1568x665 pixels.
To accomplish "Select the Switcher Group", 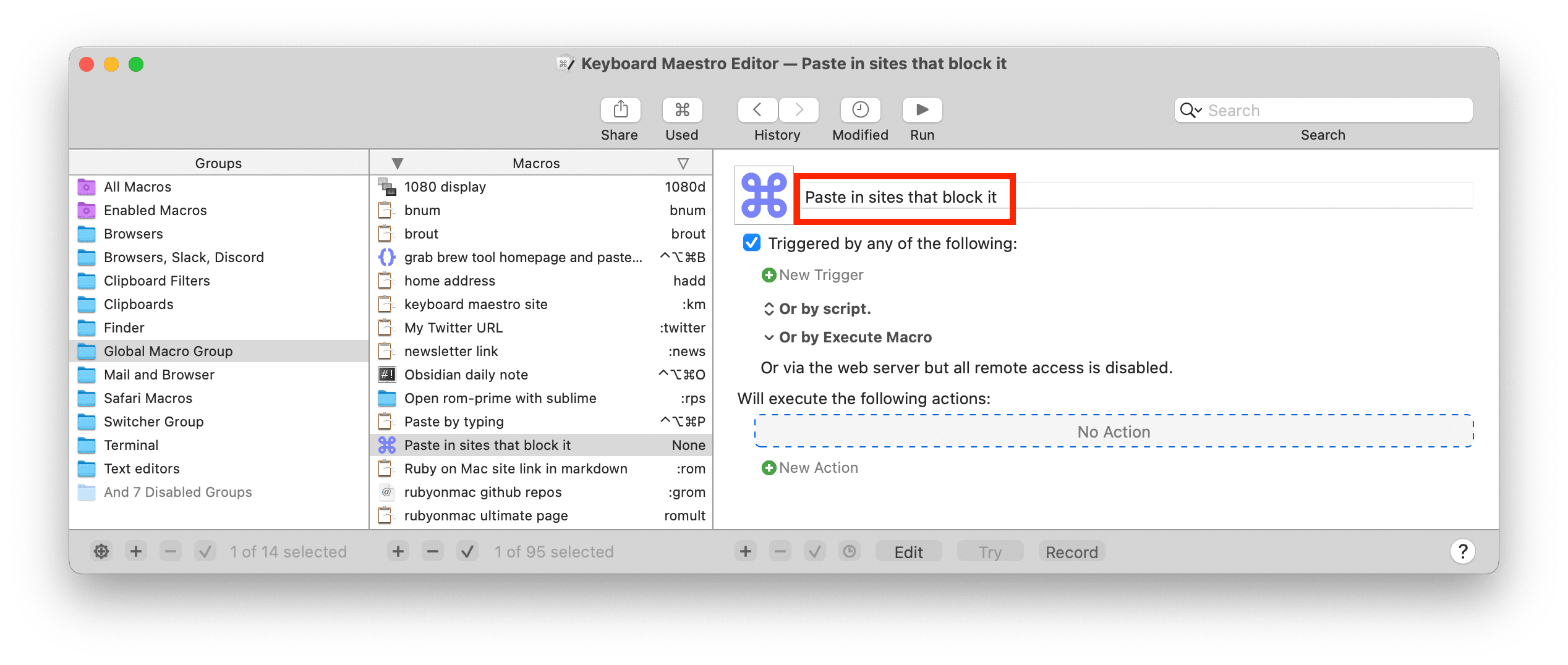I will pos(219,421).
